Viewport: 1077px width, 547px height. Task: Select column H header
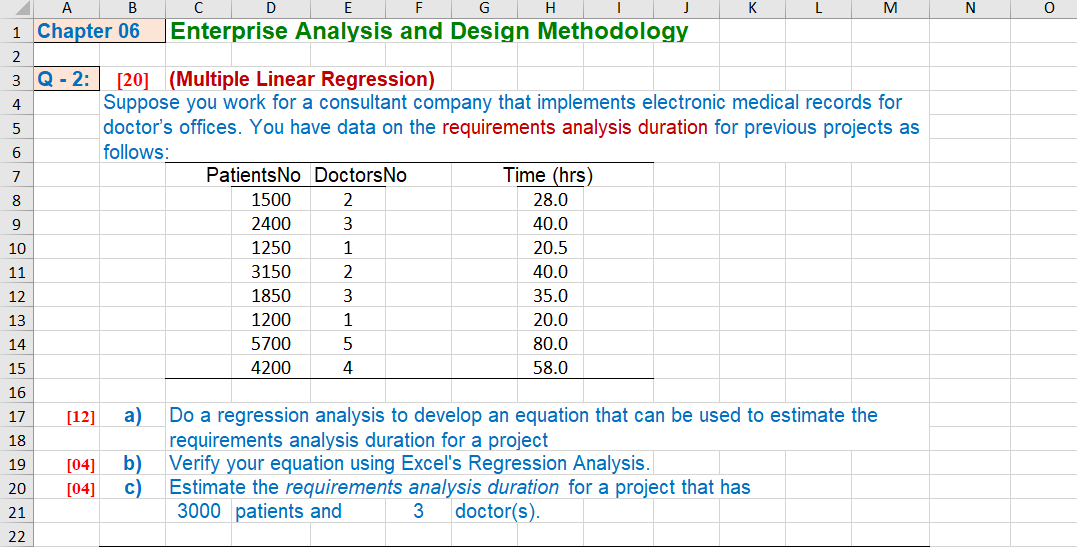[550, 8]
